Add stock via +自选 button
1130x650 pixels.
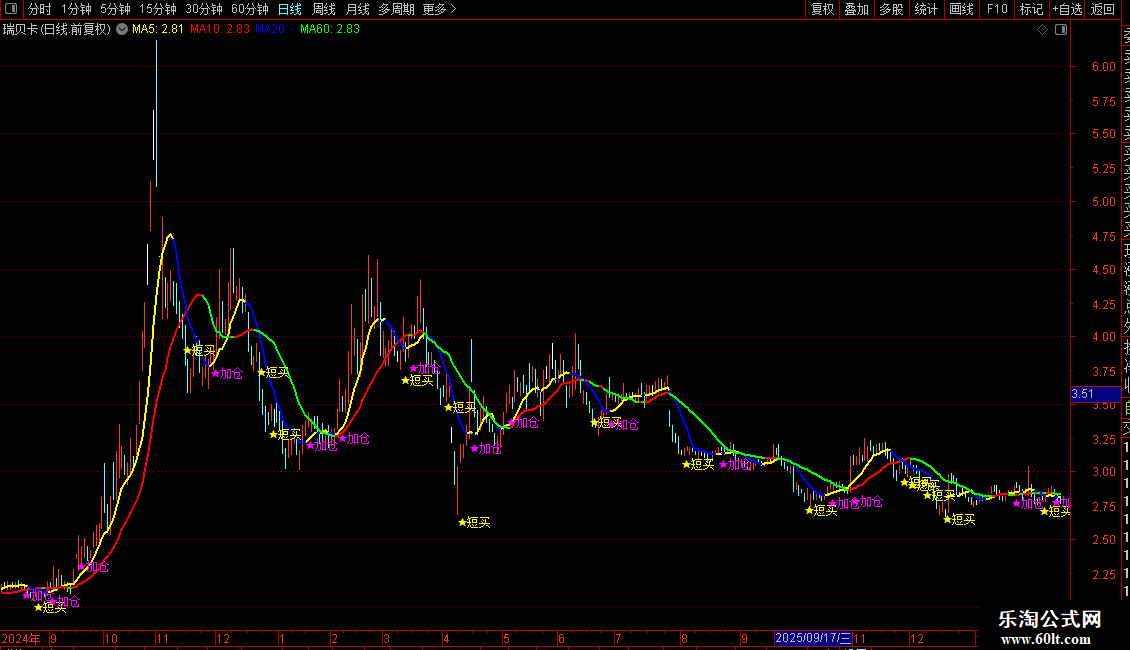pos(1066,9)
